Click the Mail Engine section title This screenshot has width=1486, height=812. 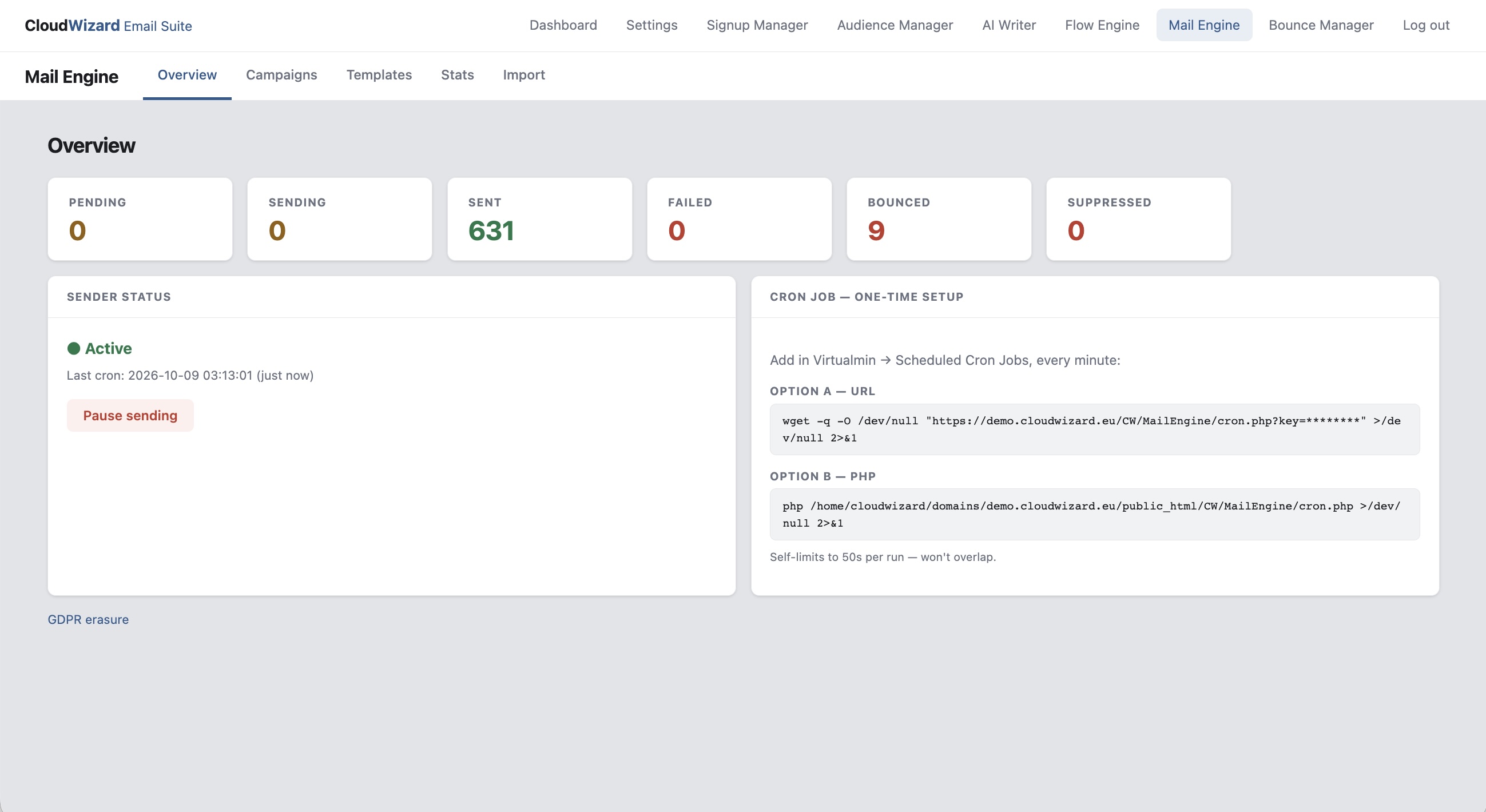point(71,77)
